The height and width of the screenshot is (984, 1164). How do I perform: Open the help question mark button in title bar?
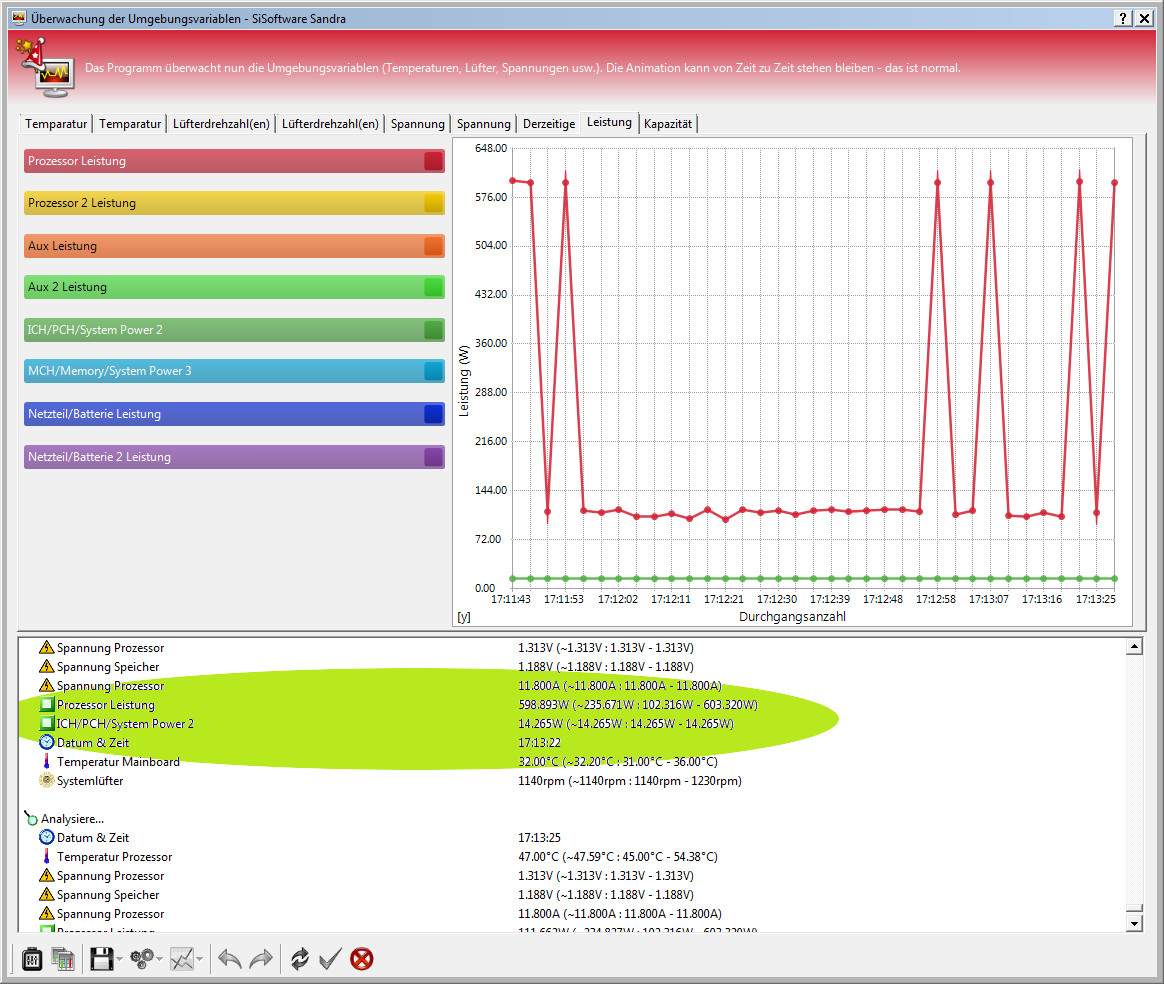(x=1123, y=18)
